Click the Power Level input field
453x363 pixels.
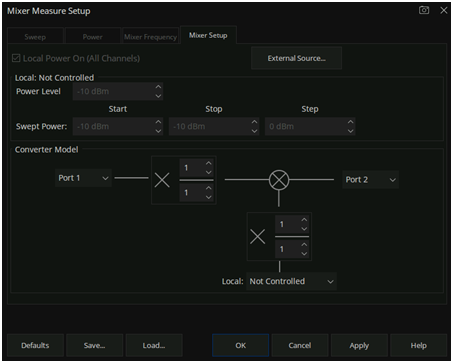tap(113, 91)
